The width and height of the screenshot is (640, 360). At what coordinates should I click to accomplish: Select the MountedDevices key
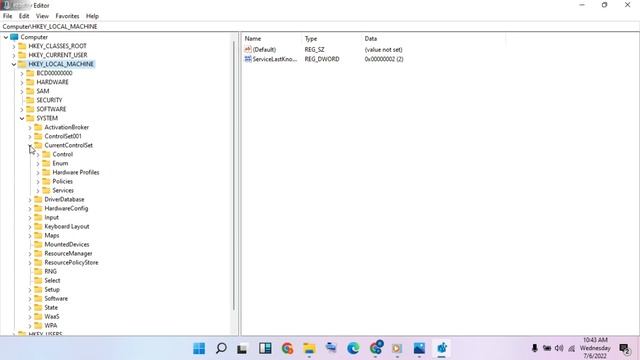(x=67, y=244)
